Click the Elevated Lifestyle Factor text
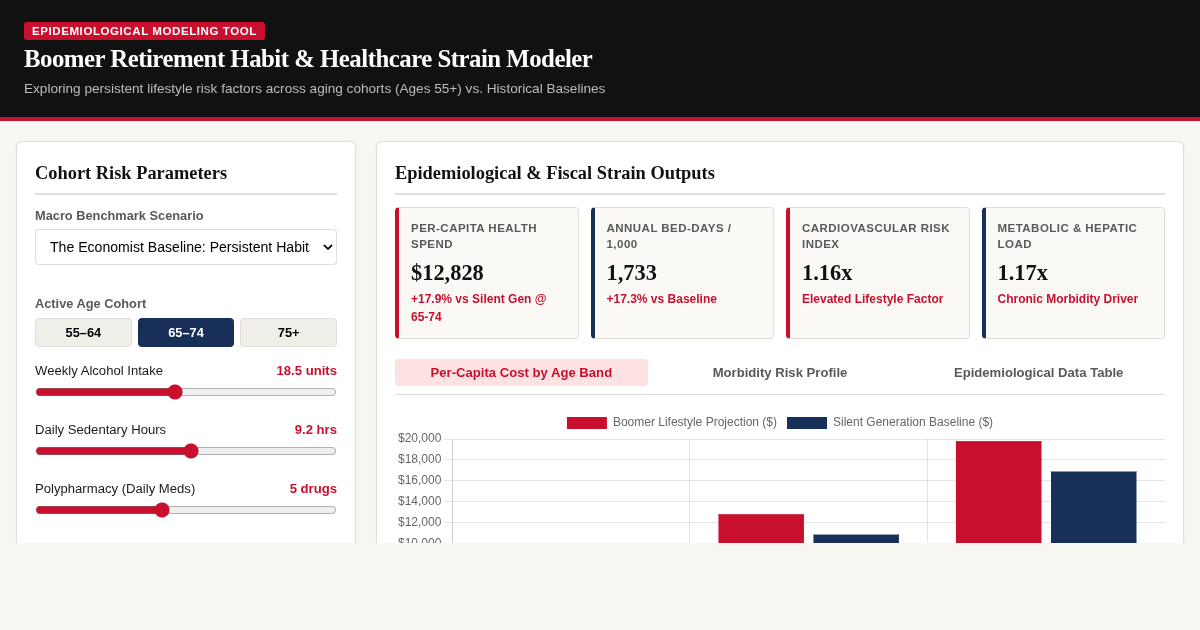 tap(872, 299)
